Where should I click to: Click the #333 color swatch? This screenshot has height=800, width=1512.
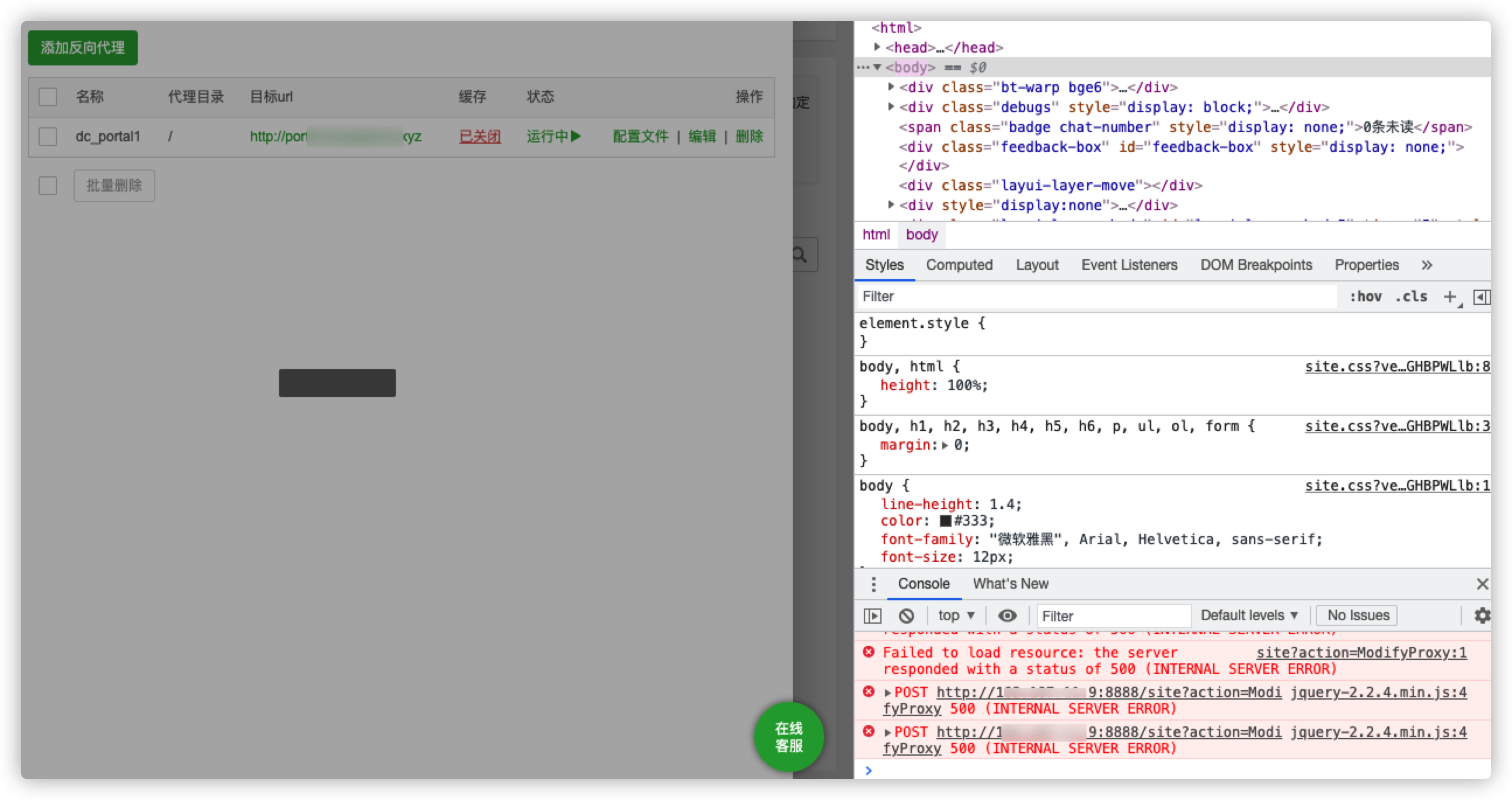click(x=945, y=521)
